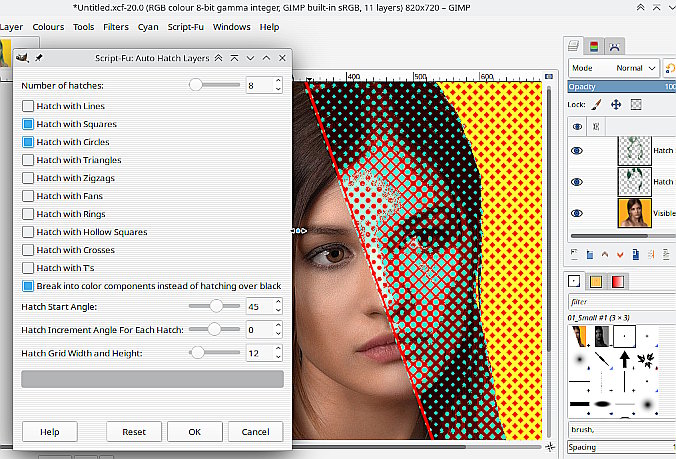
Task: Raise the layer with the up arrow icon
Action: [x=605, y=255]
